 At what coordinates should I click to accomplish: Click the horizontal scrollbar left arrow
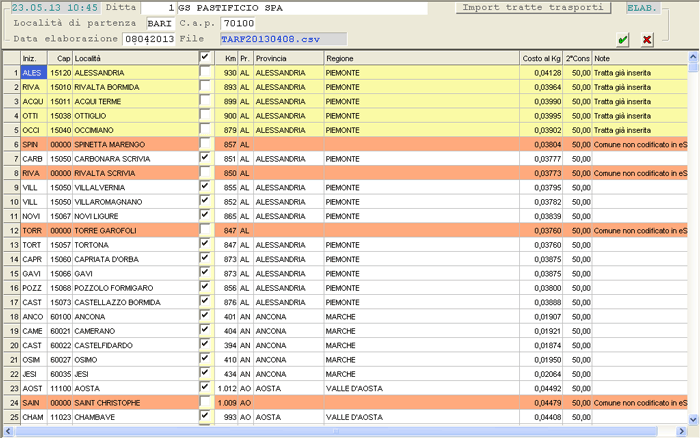[x=8, y=431]
